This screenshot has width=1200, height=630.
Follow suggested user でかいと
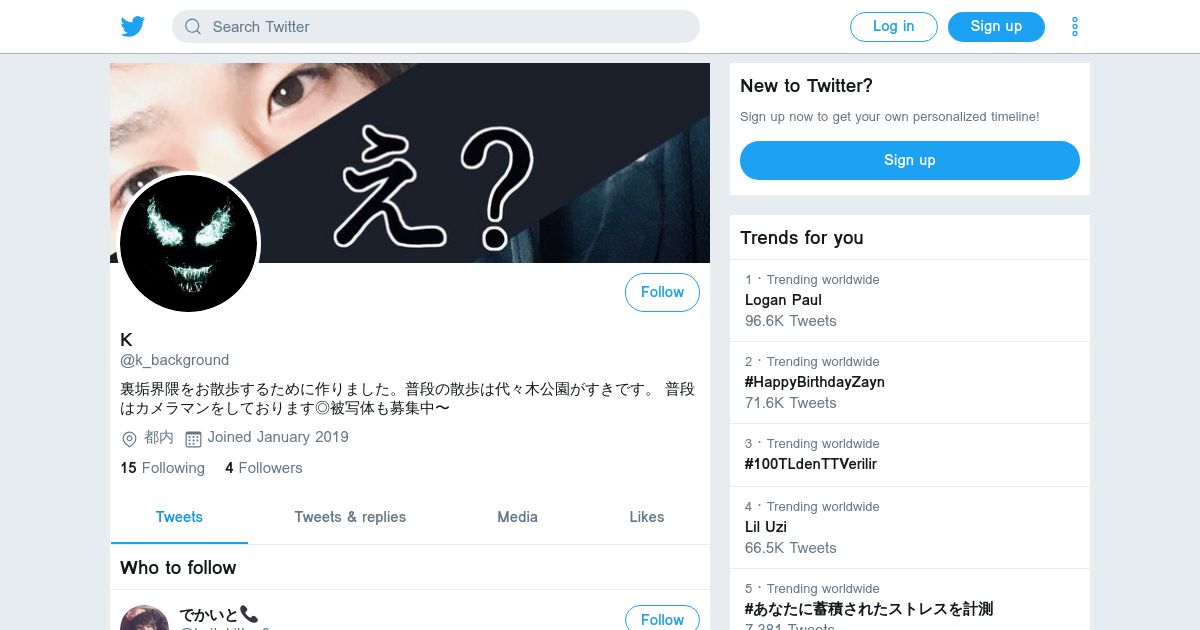click(662, 618)
